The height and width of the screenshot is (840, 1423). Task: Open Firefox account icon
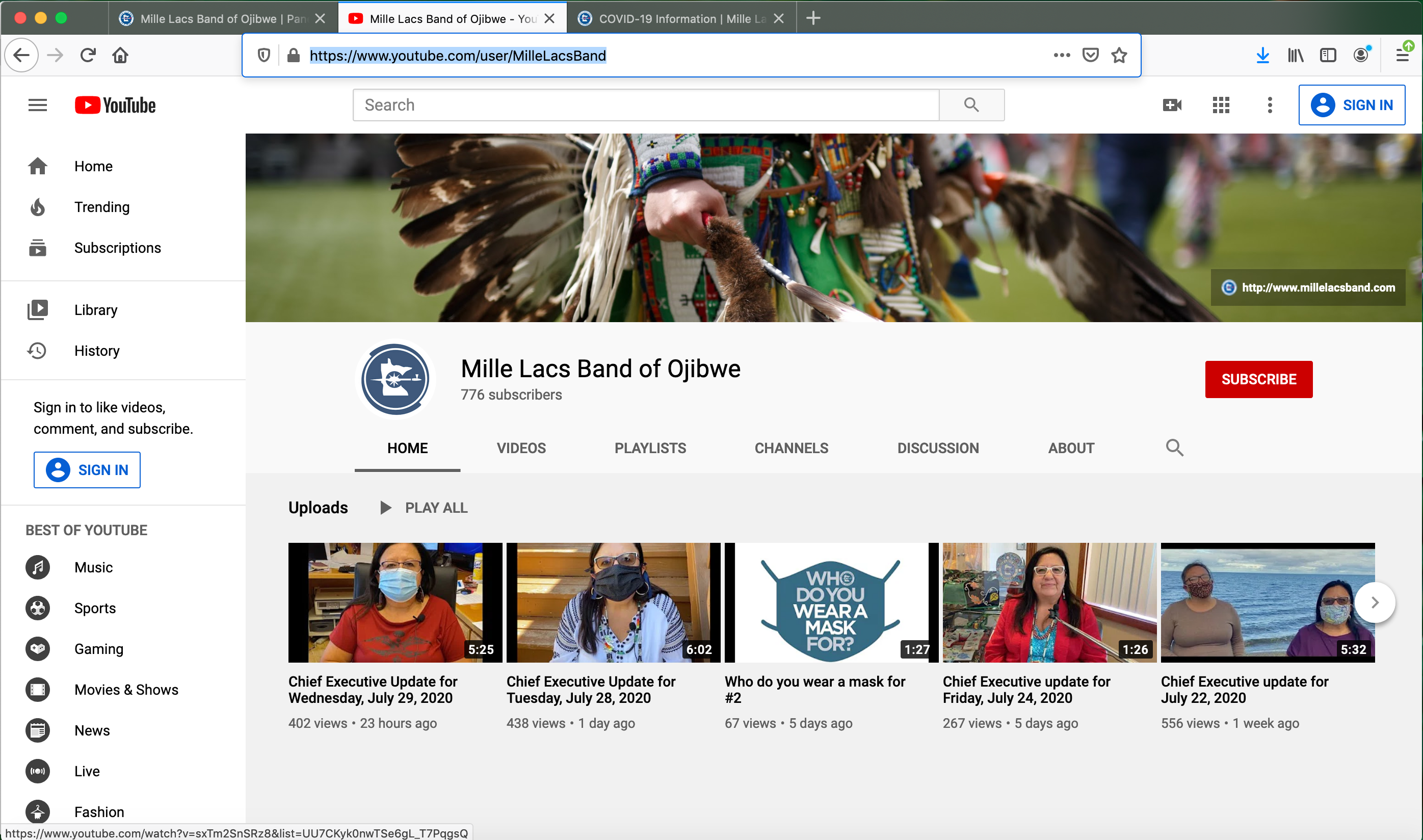tap(1361, 55)
